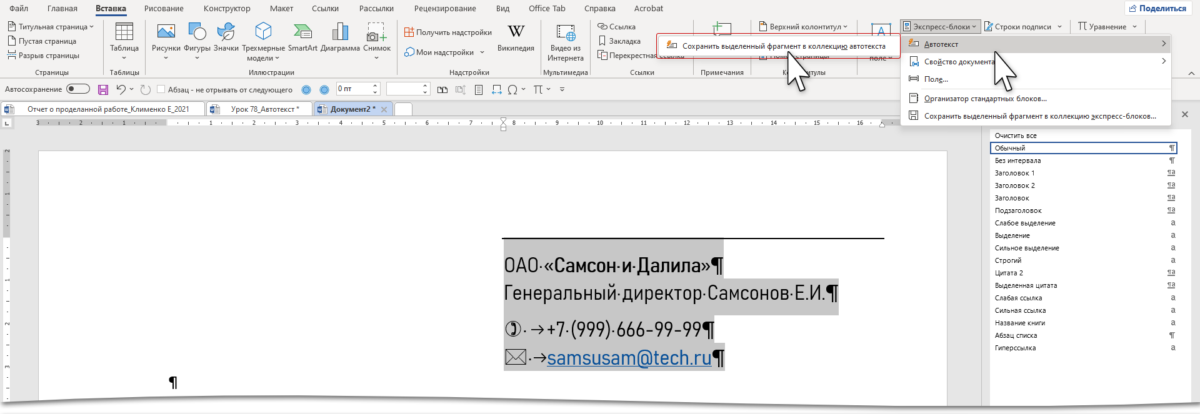
Task: Open 'Организатор стандартных блоков...' menu entry
Action: (x=986, y=98)
